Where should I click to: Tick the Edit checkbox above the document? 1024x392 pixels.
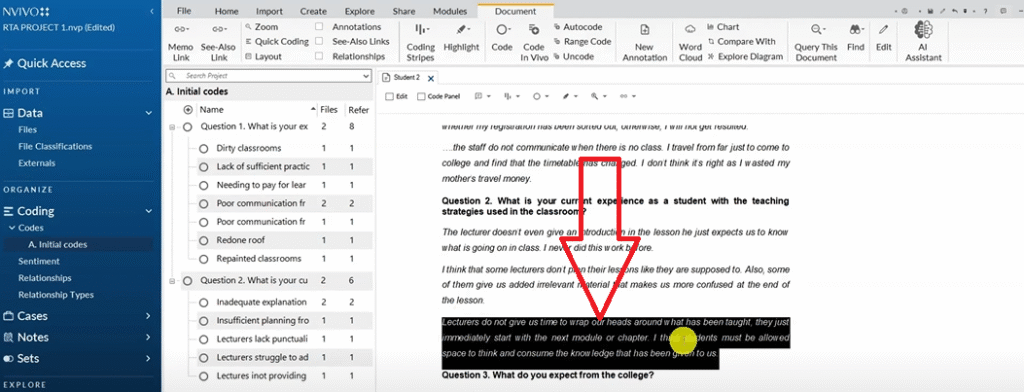390,96
